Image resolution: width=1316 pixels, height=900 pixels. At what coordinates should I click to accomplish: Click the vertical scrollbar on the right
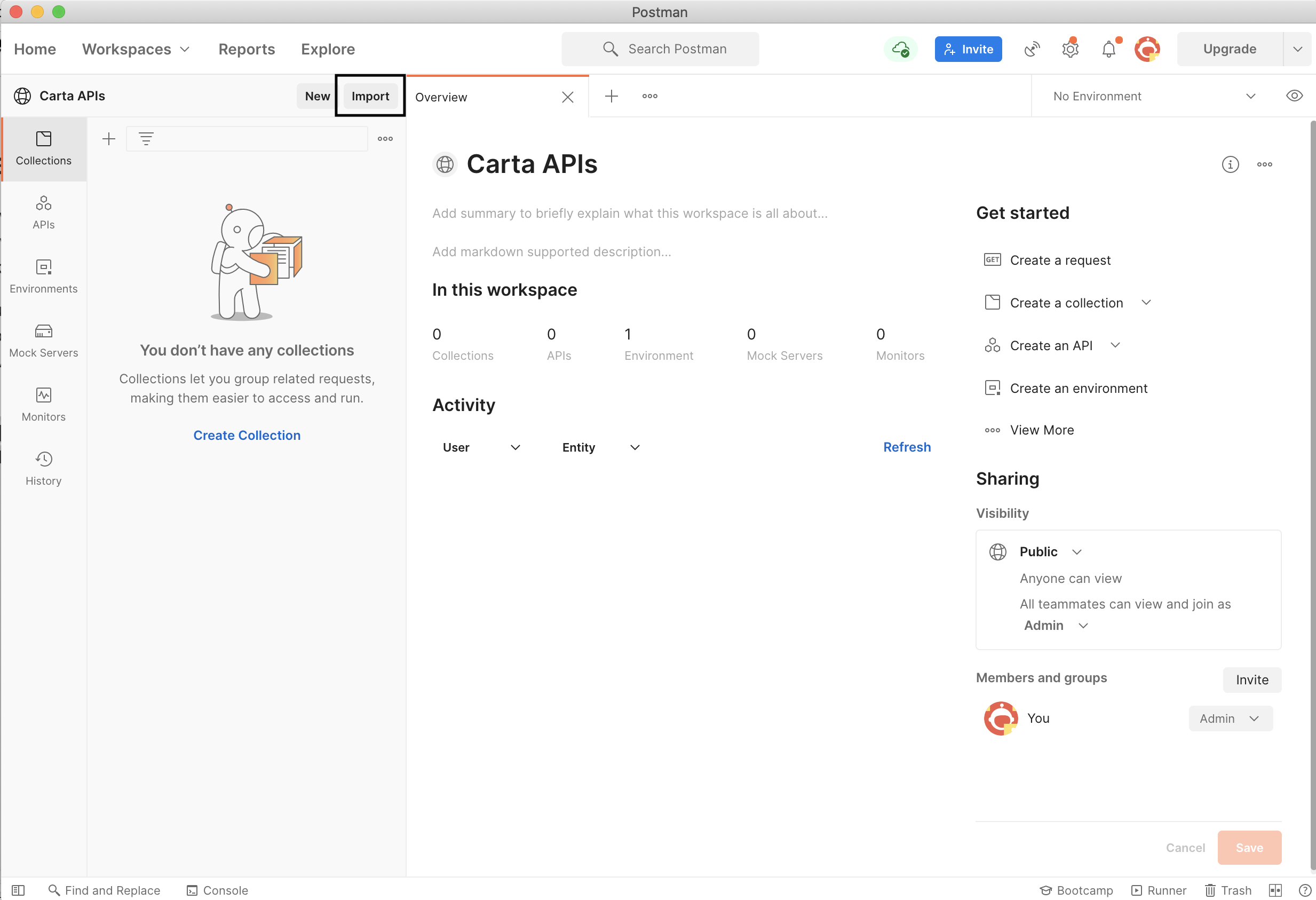[1313, 496]
